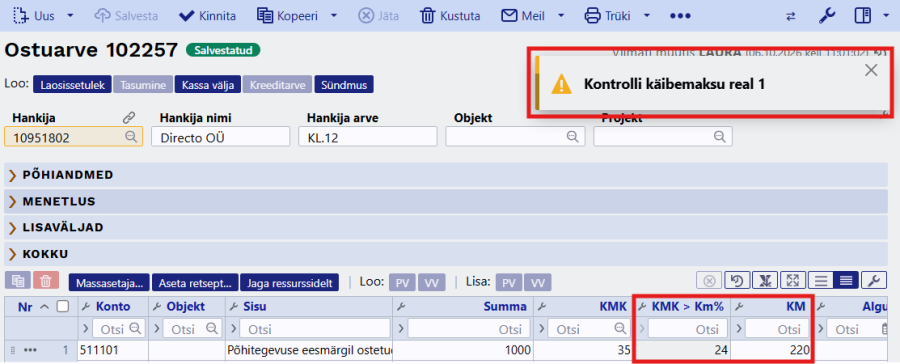This screenshot has height=364, width=900.
Task: Click the swap arrows icon in top toolbar
Action: click(791, 16)
